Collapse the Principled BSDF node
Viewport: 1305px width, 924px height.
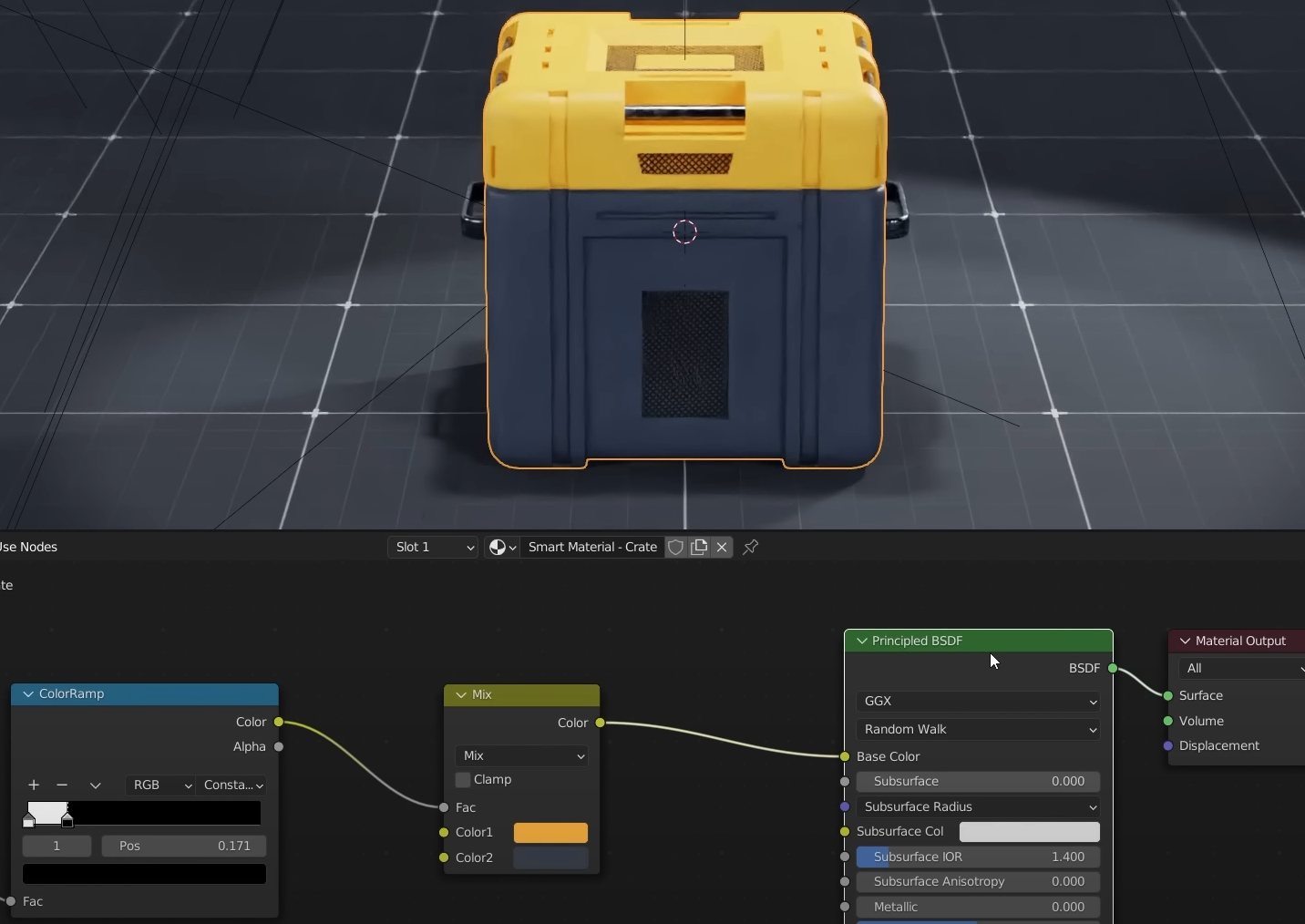tap(861, 642)
